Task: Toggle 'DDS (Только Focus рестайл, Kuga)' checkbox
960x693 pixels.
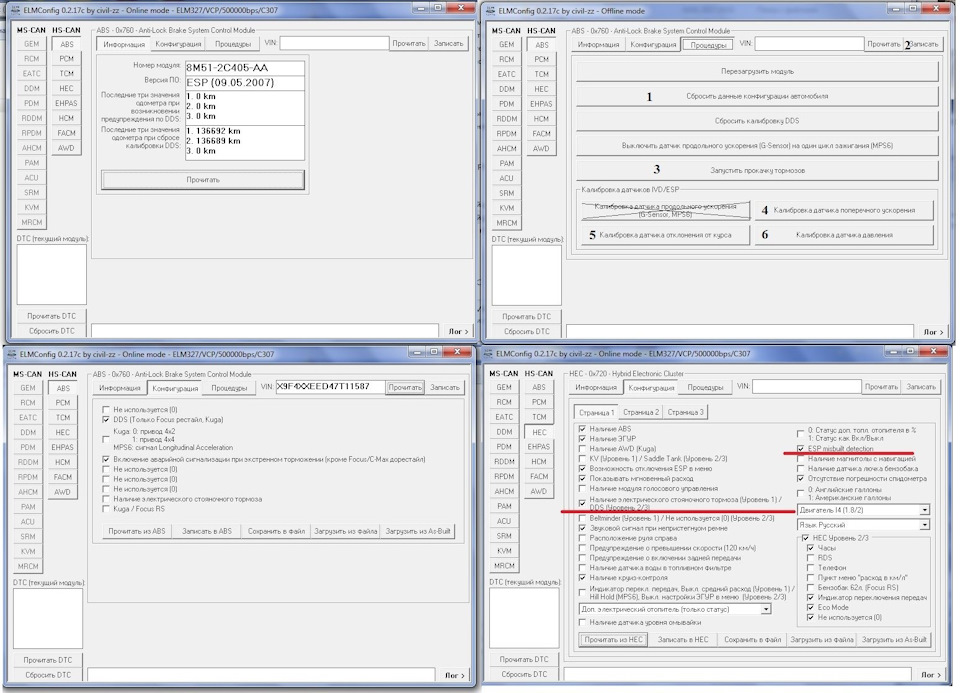Action: [x=106, y=419]
